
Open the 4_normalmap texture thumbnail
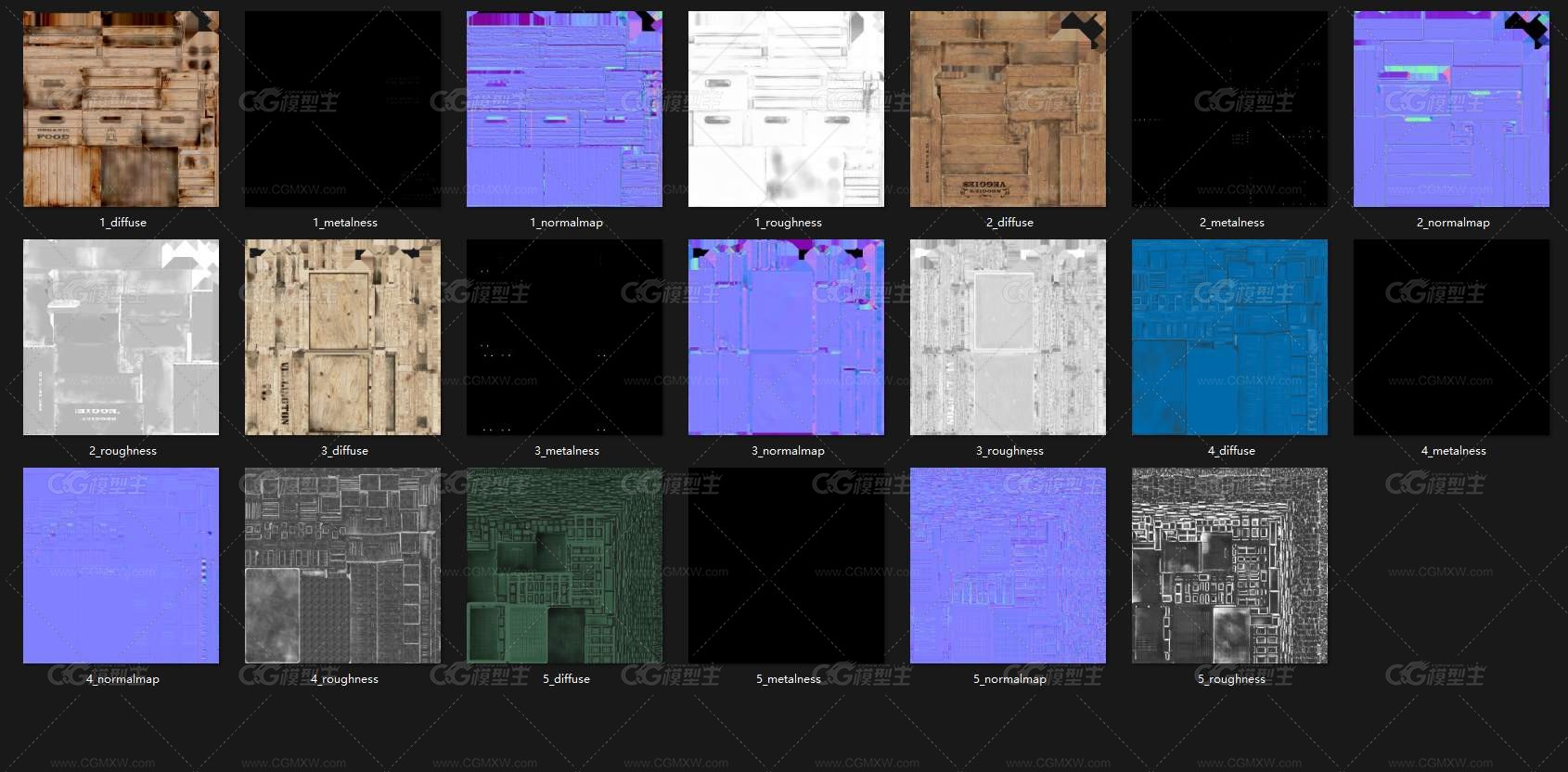(121, 565)
